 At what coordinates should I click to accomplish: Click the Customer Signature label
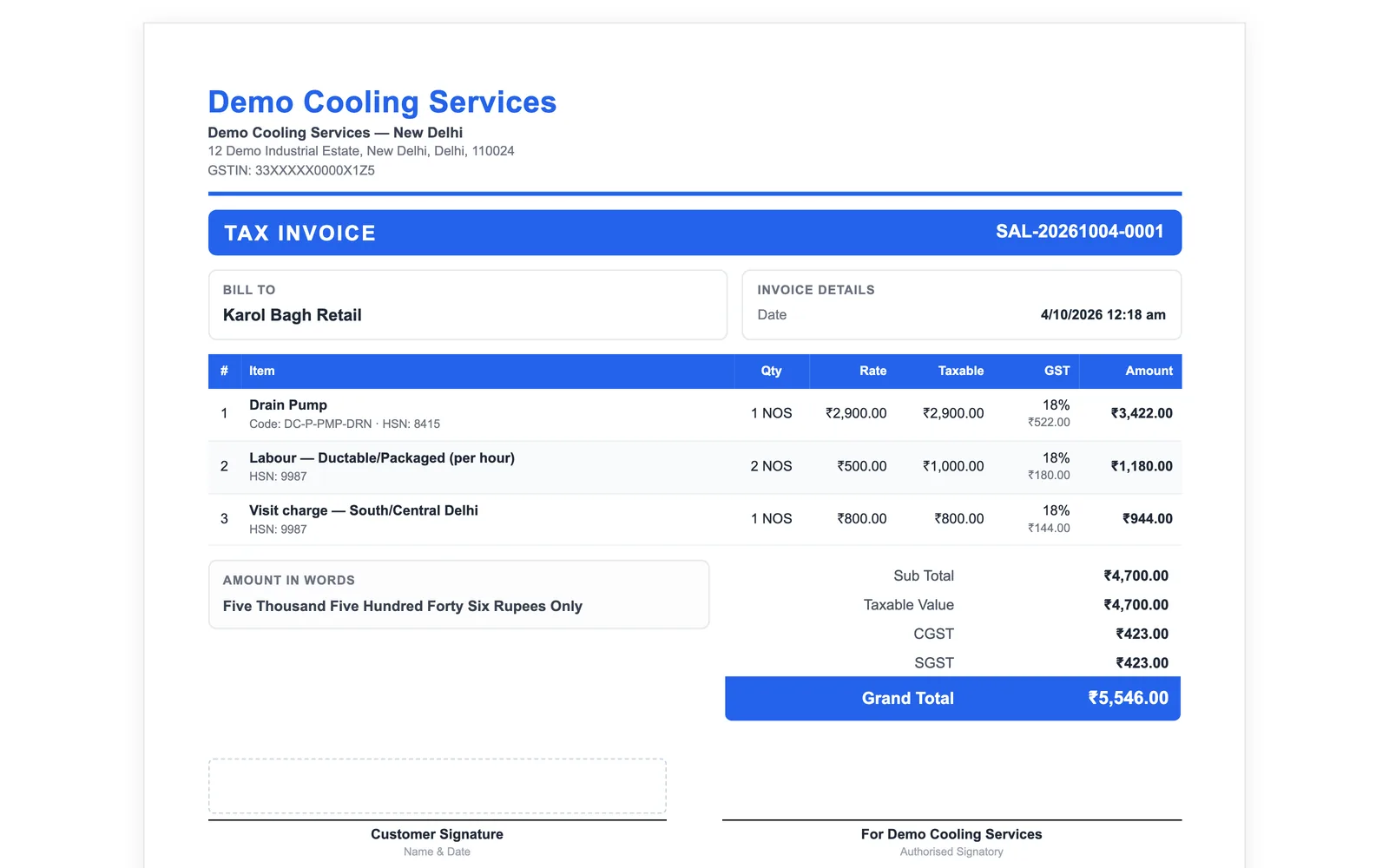tap(437, 835)
